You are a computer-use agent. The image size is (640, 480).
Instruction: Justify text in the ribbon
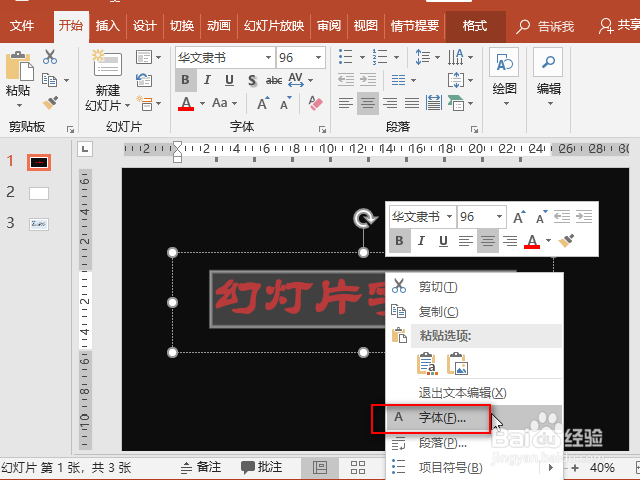(x=412, y=103)
